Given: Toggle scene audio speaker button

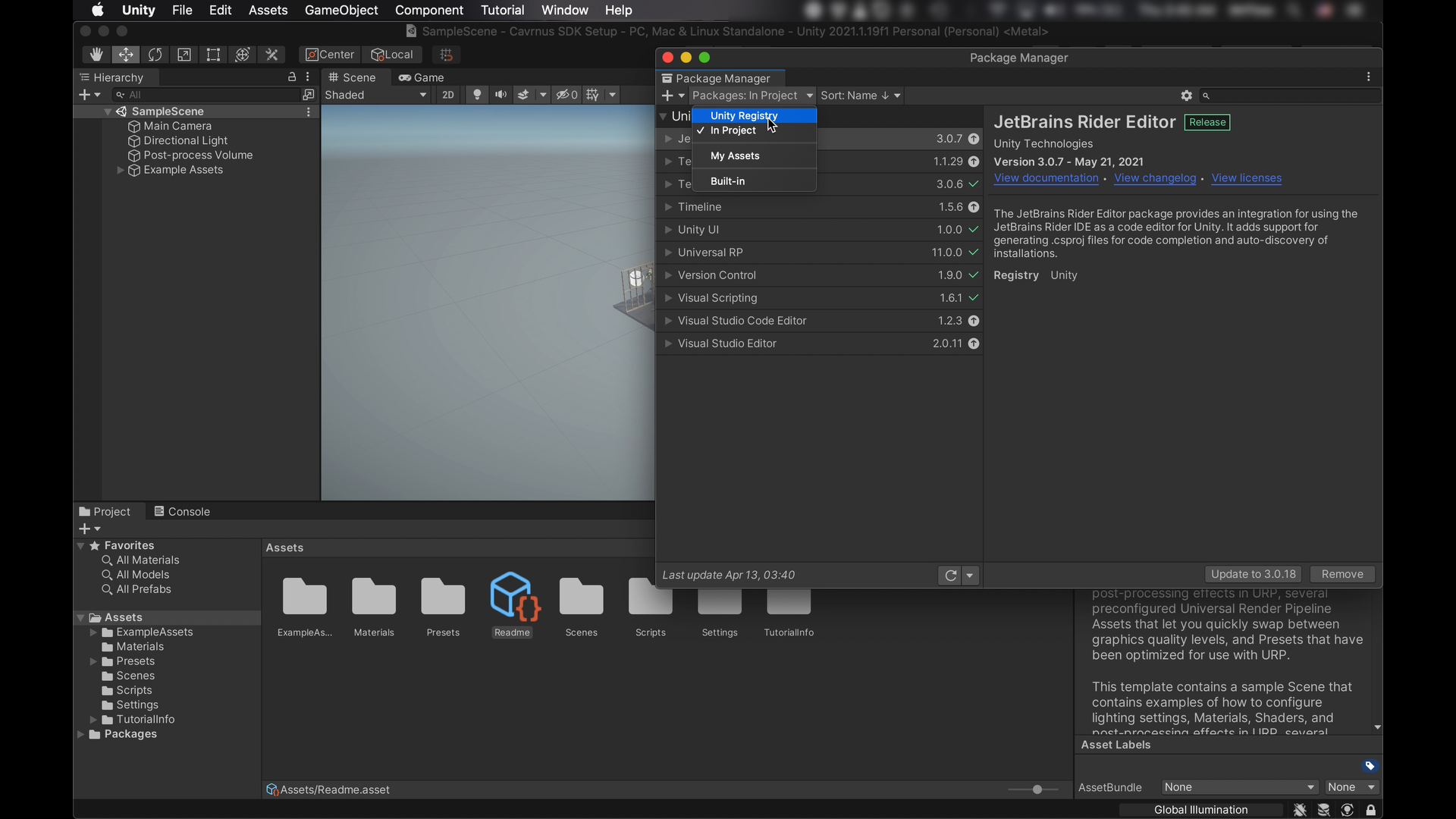Looking at the screenshot, I should pos(500,95).
